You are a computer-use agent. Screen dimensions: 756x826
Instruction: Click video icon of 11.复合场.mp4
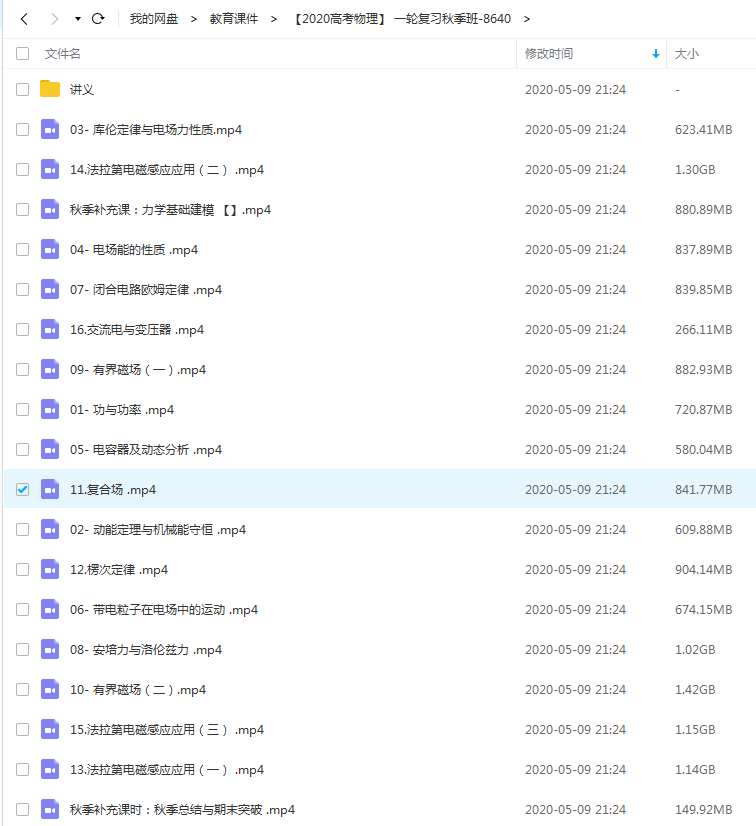coord(50,489)
